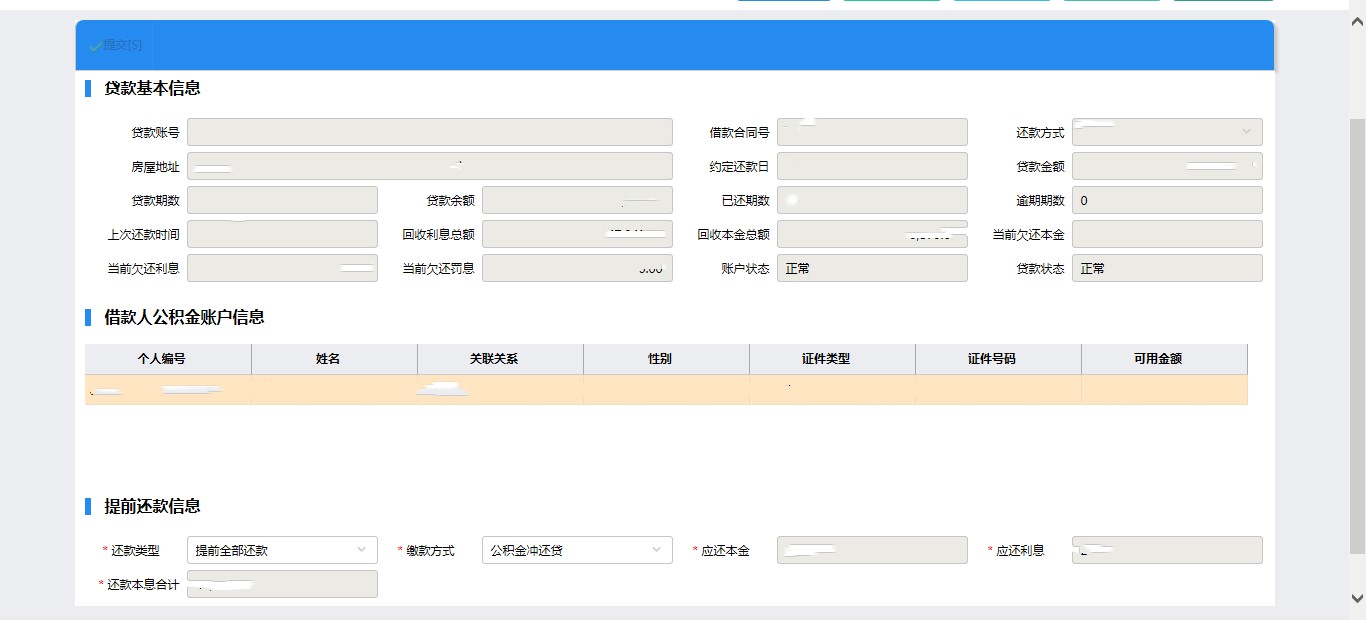Click the 借款合同号 field
The height and width of the screenshot is (620, 1366).
click(872, 132)
